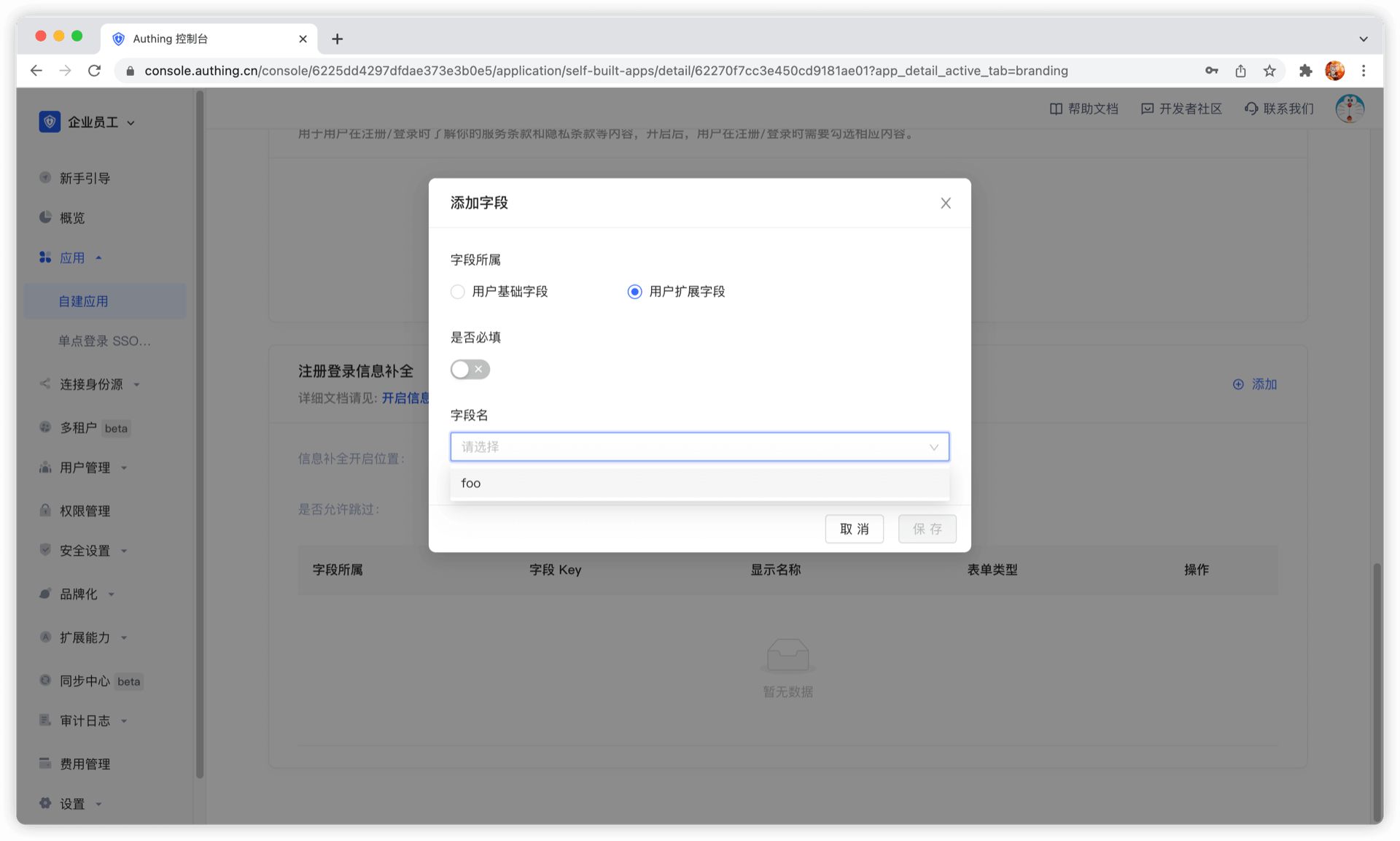This screenshot has height=841, width=1400.
Task: Click the 保存 button
Action: coord(927,529)
